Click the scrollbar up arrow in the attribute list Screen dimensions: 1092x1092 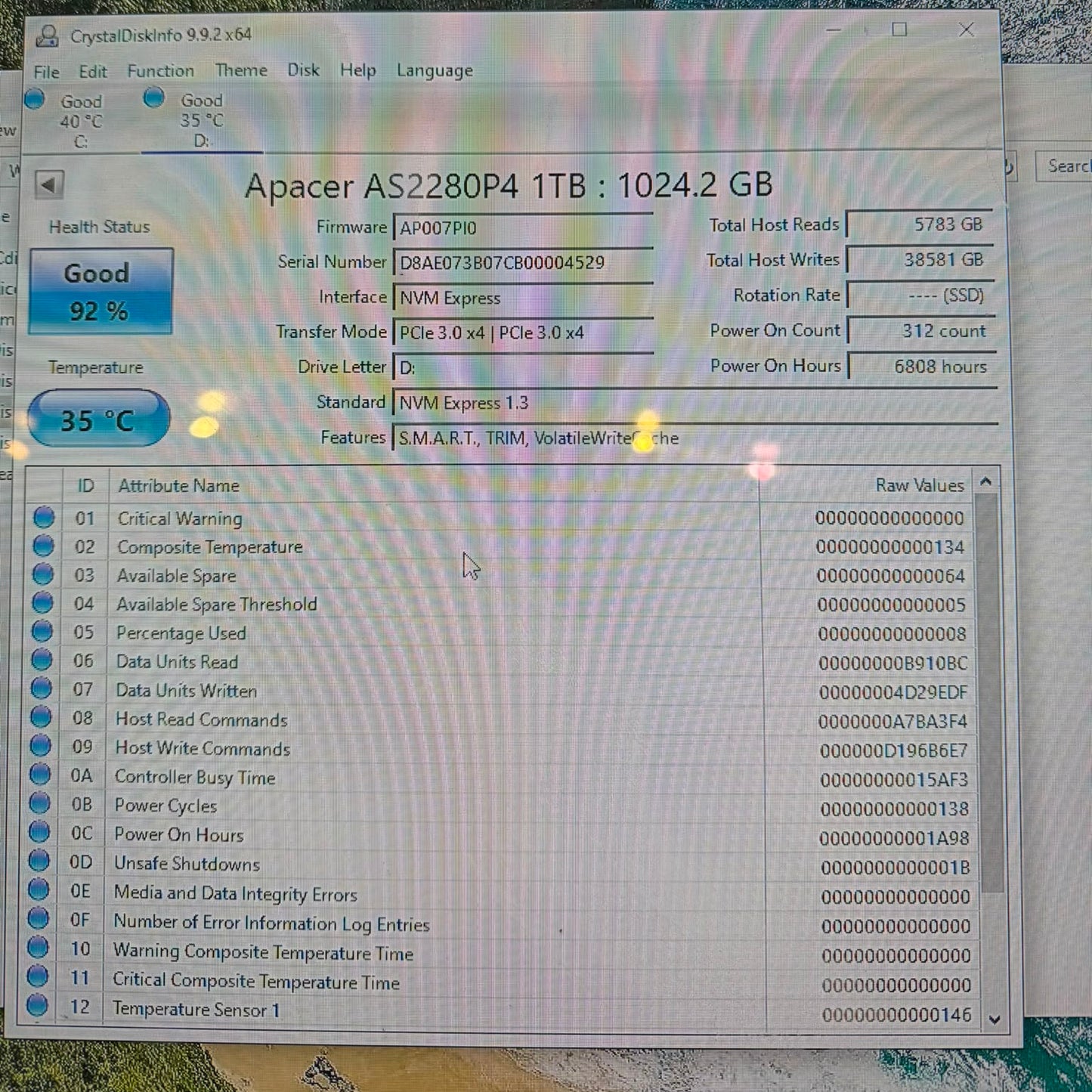[x=985, y=481]
